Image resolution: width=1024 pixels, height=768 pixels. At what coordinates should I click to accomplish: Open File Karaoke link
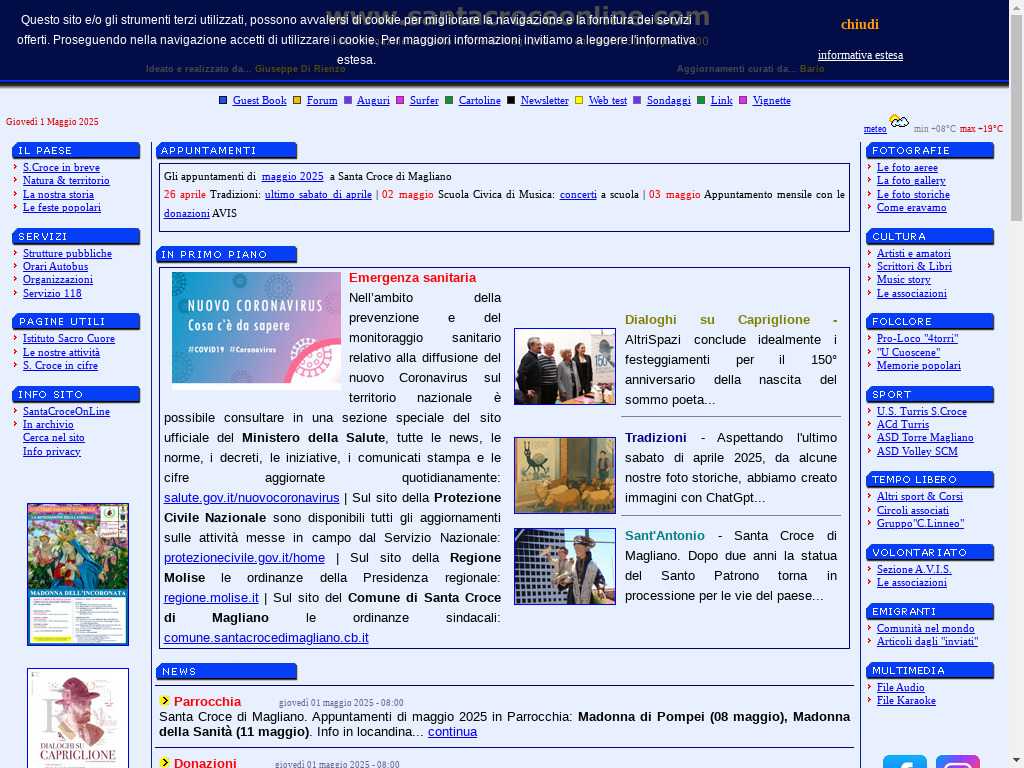[x=906, y=700]
